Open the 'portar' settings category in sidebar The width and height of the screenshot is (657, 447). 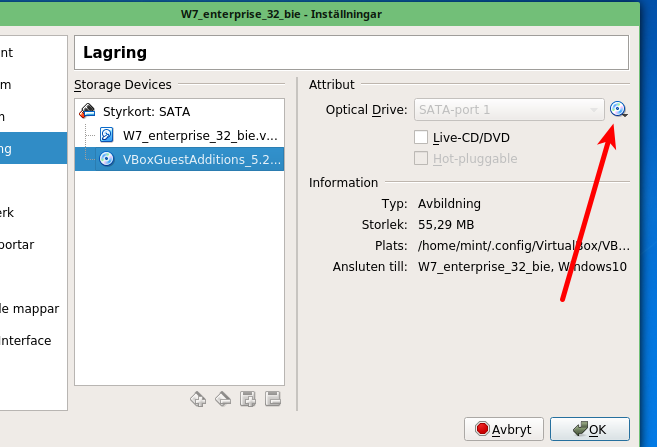click(22, 244)
